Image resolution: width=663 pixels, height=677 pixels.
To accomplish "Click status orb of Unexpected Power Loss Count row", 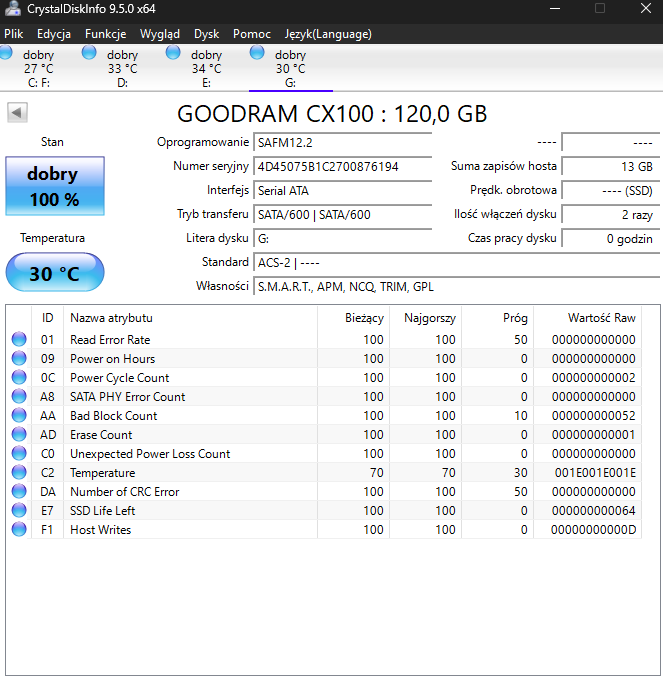I will coord(19,453).
